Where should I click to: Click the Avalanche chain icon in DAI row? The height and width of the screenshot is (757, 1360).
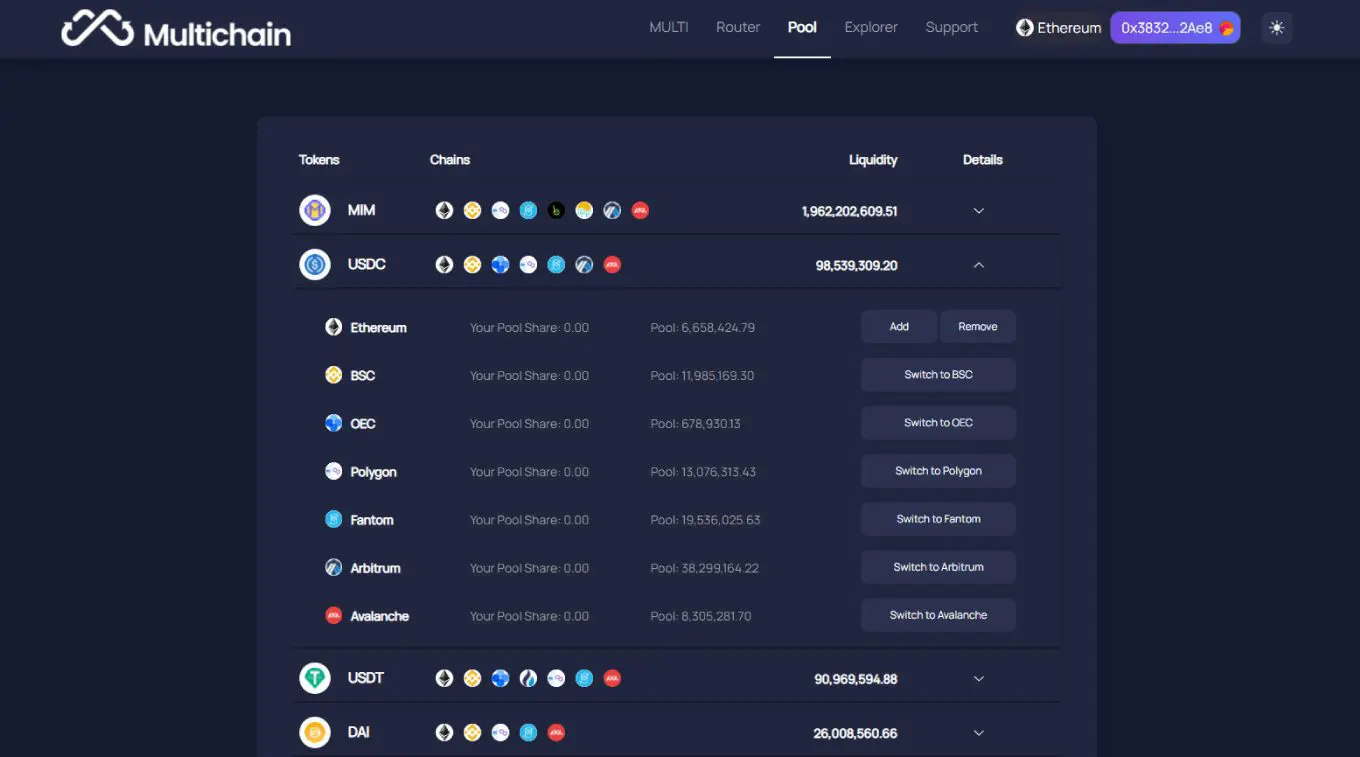[x=556, y=732]
